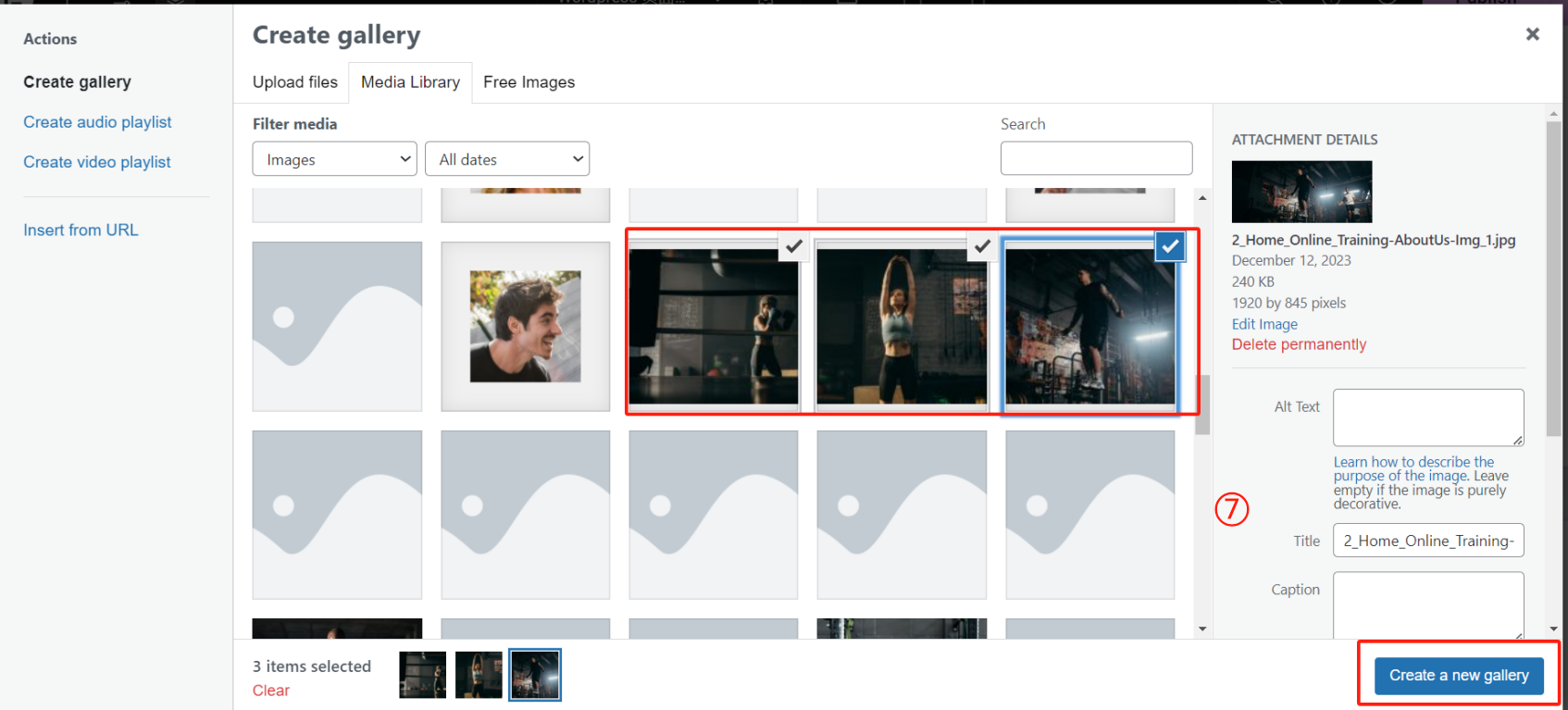Open the Edit Image link
The height and width of the screenshot is (710, 1568).
click(1264, 324)
